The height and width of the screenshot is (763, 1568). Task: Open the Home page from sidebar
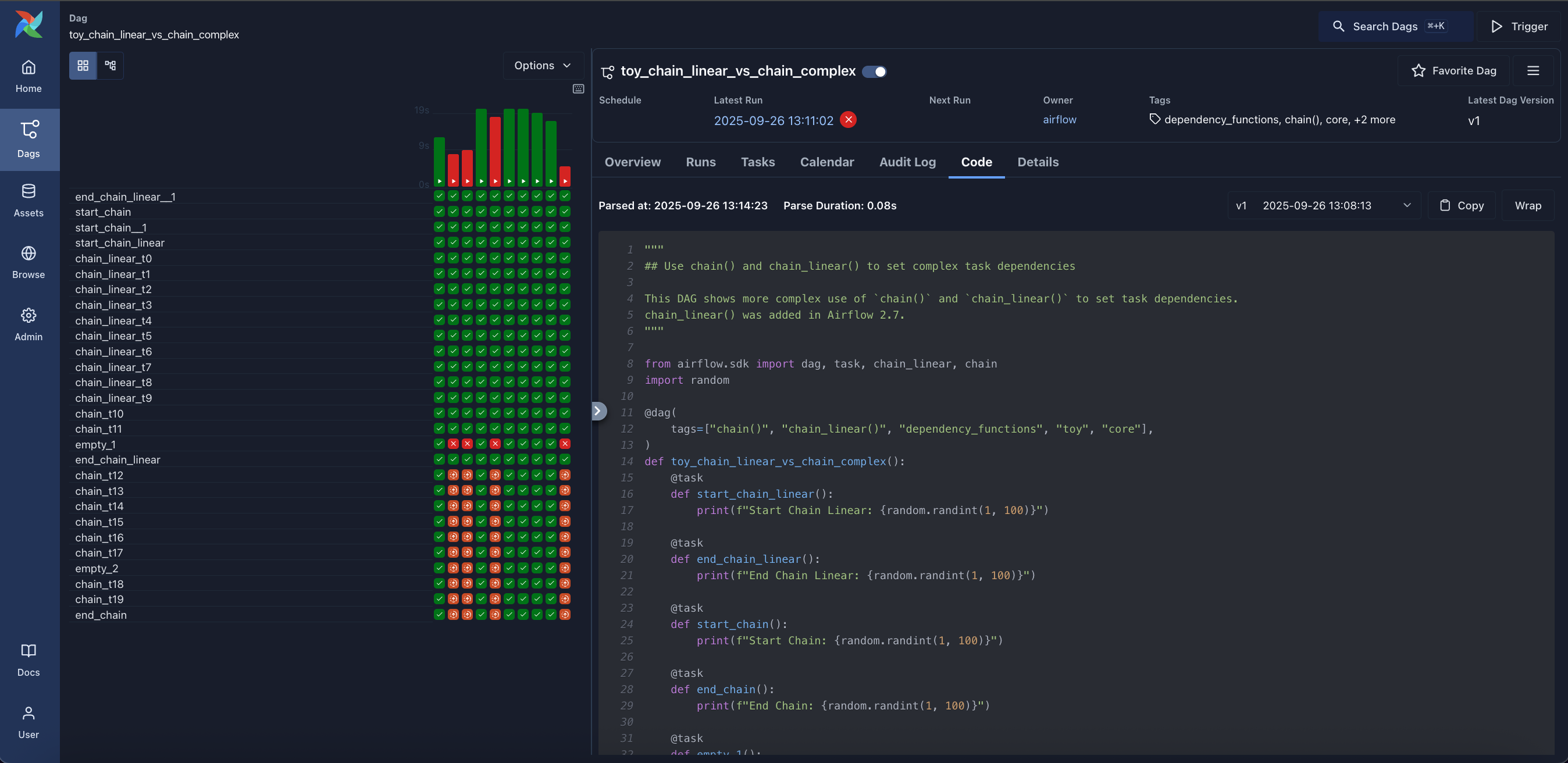[x=28, y=76]
